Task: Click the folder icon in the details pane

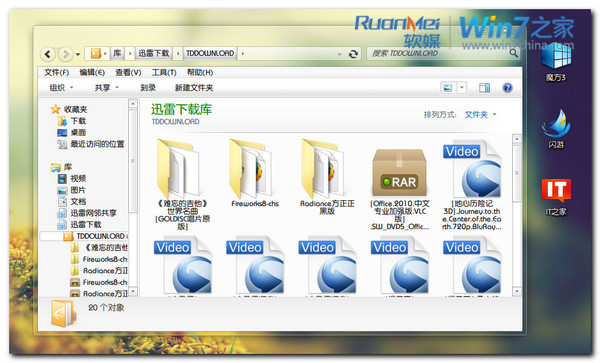Action: (63, 314)
